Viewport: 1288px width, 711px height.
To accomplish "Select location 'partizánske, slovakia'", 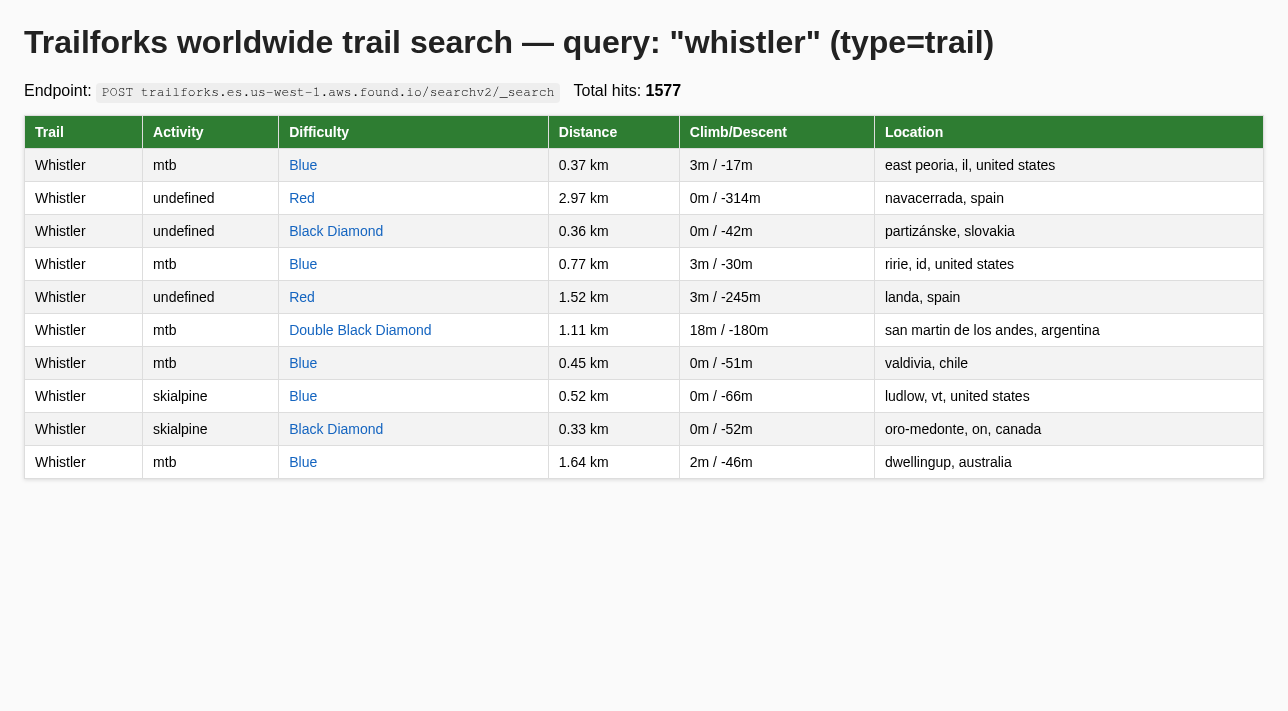I will pyautogui.click(x=950, y=231).
